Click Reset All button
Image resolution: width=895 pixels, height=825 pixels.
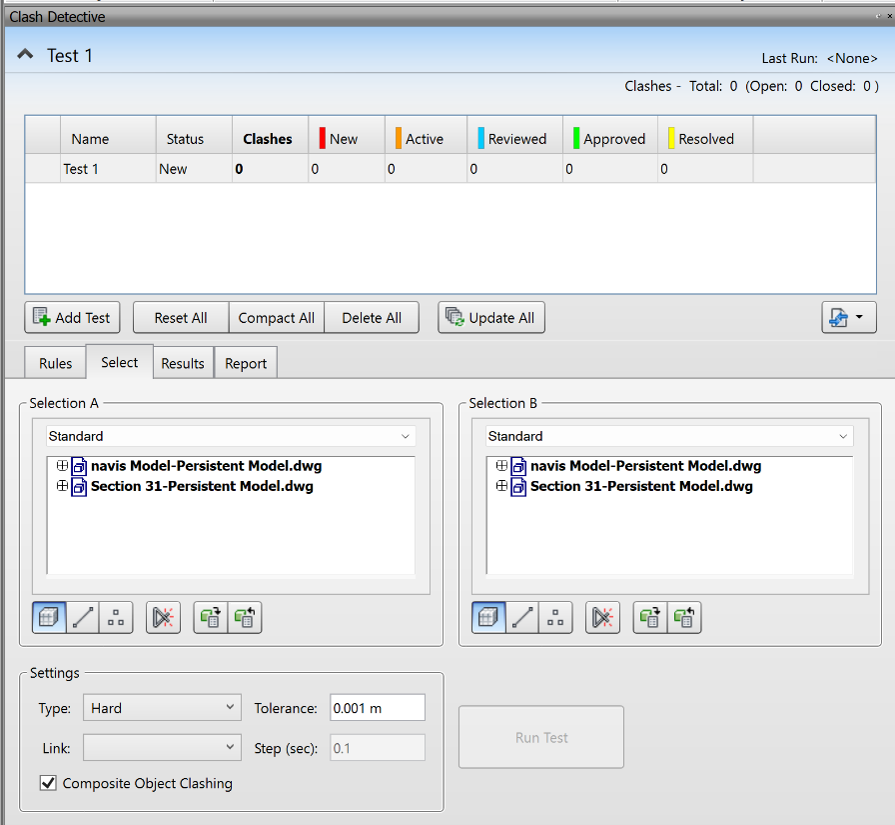pos(181,317)
